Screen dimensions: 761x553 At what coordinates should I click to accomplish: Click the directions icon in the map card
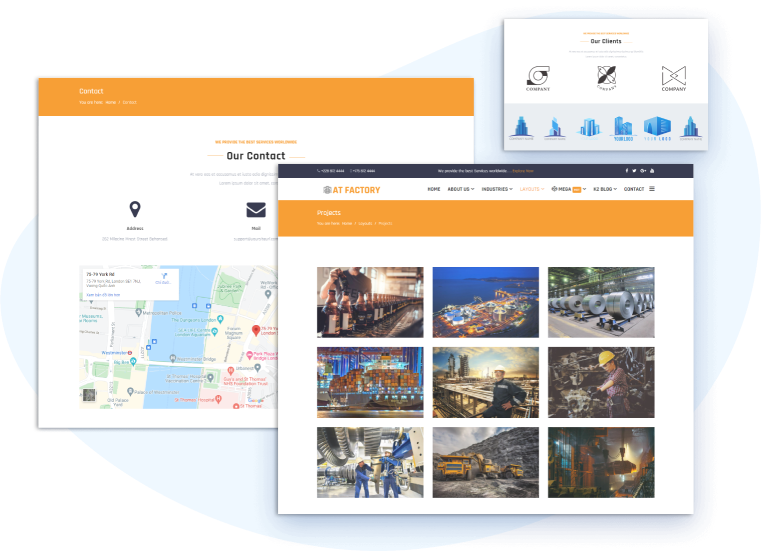[x=164, y=276]
